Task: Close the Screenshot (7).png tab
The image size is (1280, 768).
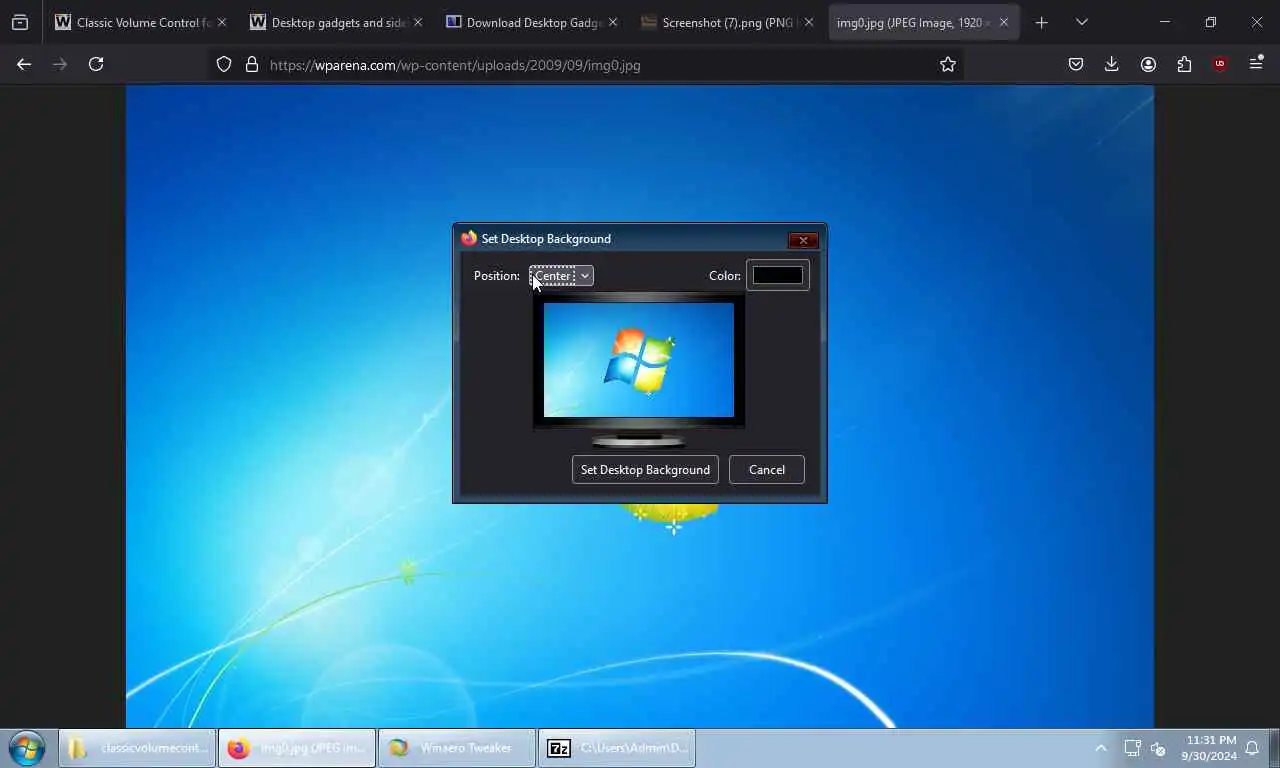Action: click(x=809, y=22)
